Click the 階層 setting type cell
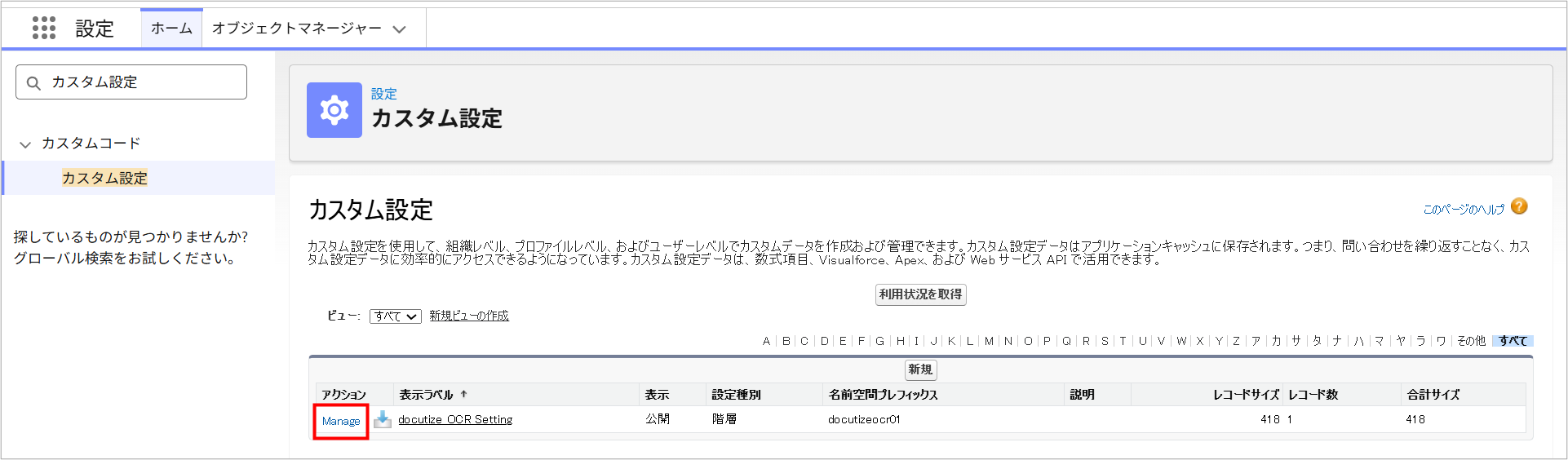1568x460 pixels. 724,419
